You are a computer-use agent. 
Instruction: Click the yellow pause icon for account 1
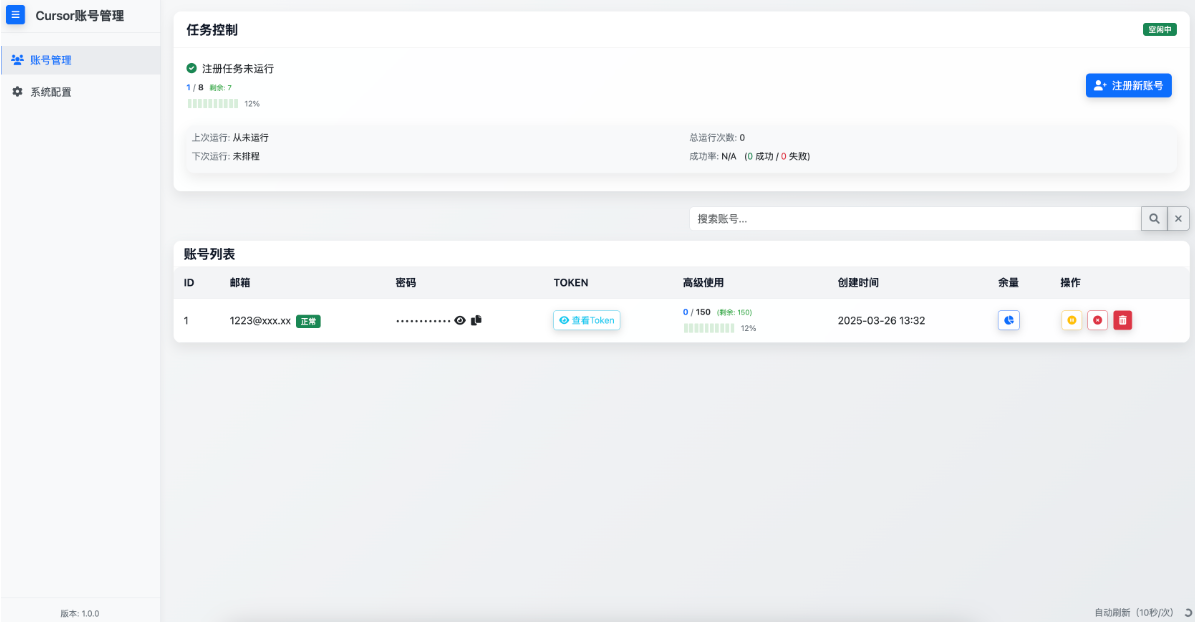(x=1072, y=320)
